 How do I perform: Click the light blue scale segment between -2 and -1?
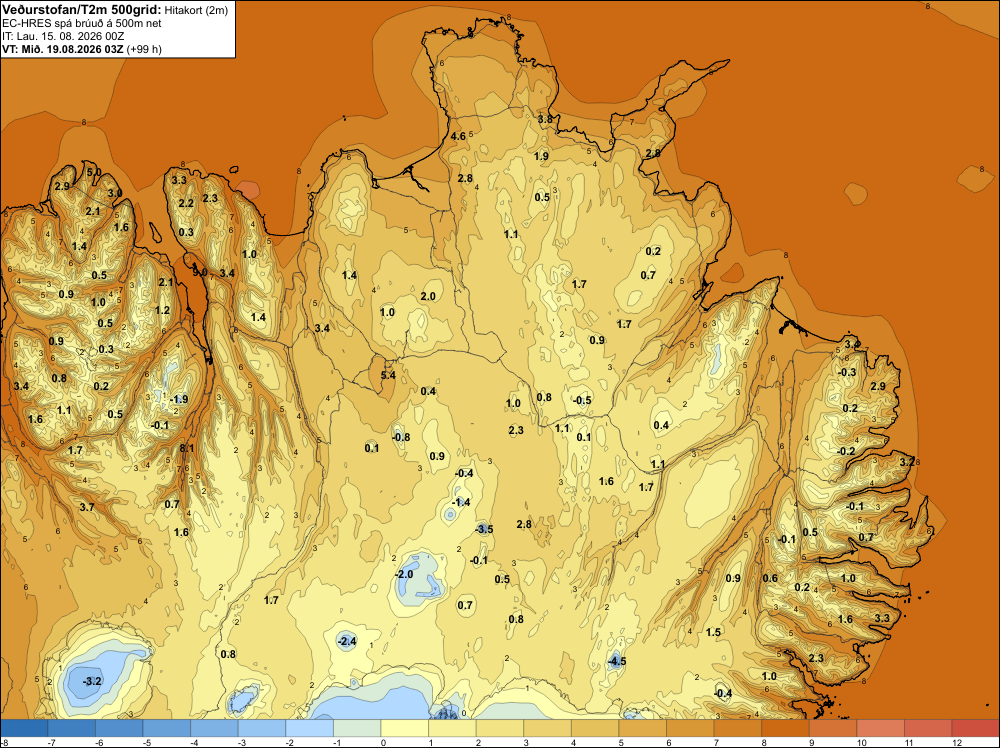point(309,728)
